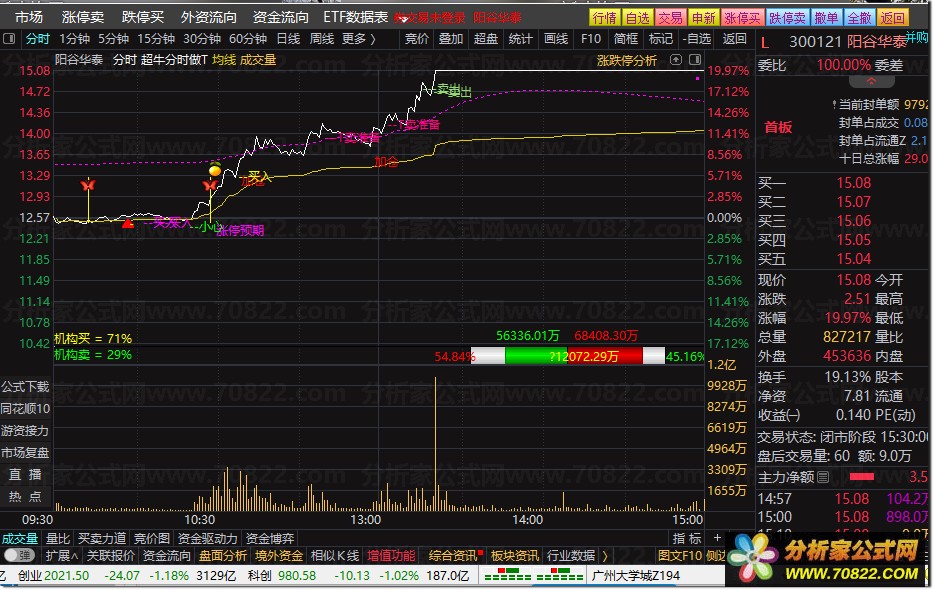Select the 量比 sub-chart tab
935x590 pixels.
(58, 539)
